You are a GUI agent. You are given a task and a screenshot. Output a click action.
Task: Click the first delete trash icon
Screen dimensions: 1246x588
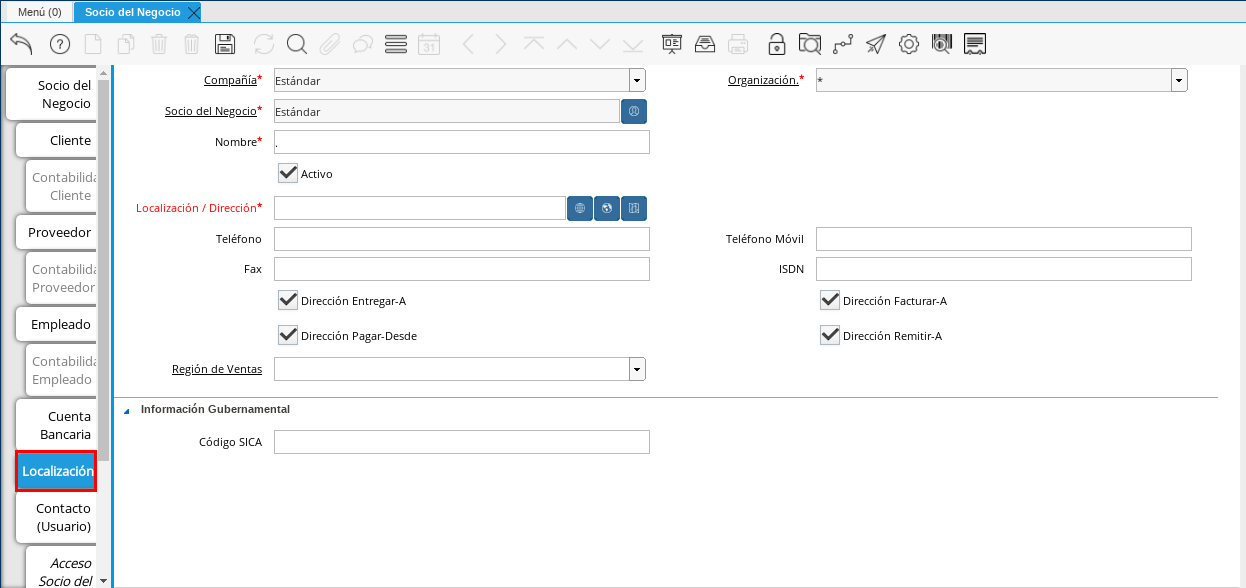coord(159,44)
